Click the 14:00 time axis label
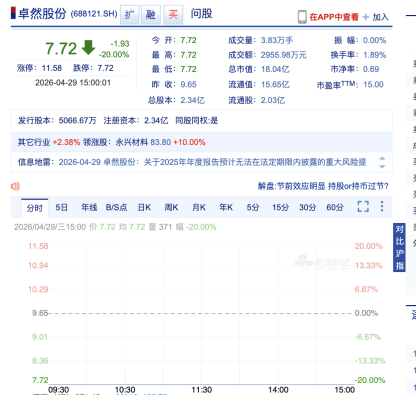Screen dimensions: 416x395 pyautogui.click(x=278, y=390)
